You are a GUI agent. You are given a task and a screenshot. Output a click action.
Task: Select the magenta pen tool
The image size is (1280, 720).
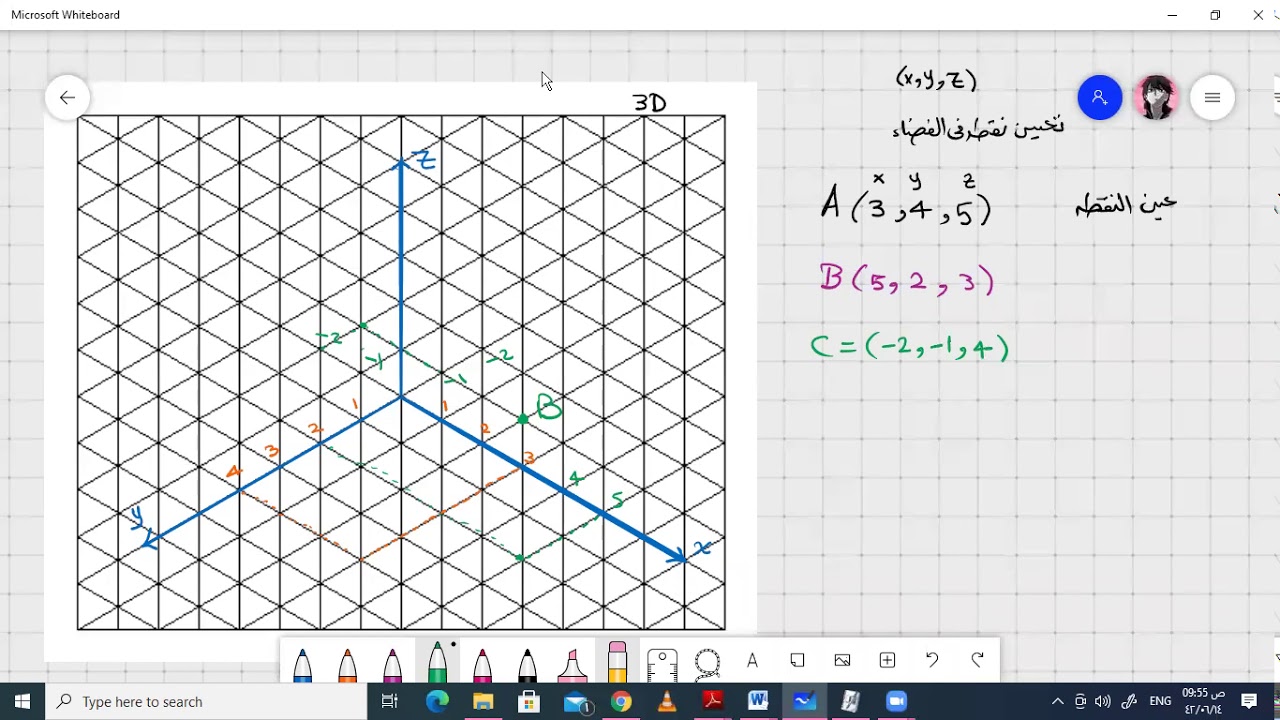[x=482, y=665]
